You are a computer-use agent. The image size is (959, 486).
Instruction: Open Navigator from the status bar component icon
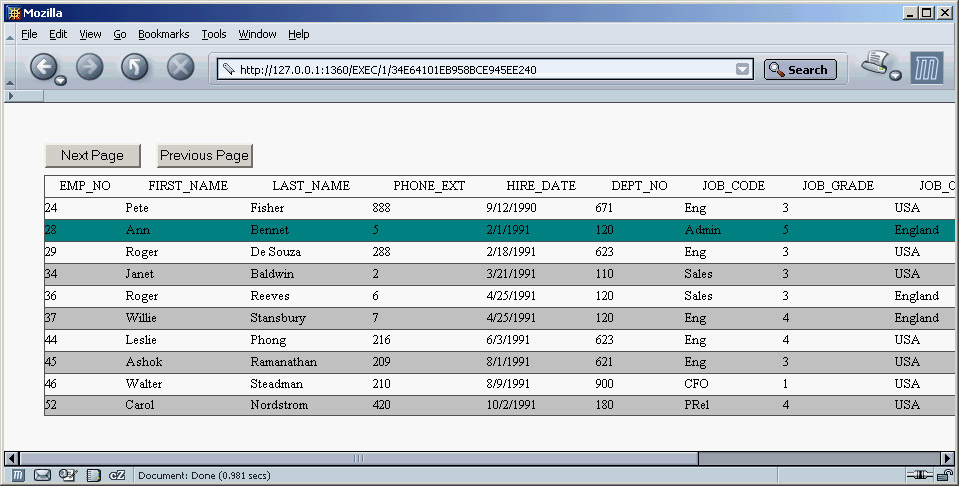click(18, 475)
